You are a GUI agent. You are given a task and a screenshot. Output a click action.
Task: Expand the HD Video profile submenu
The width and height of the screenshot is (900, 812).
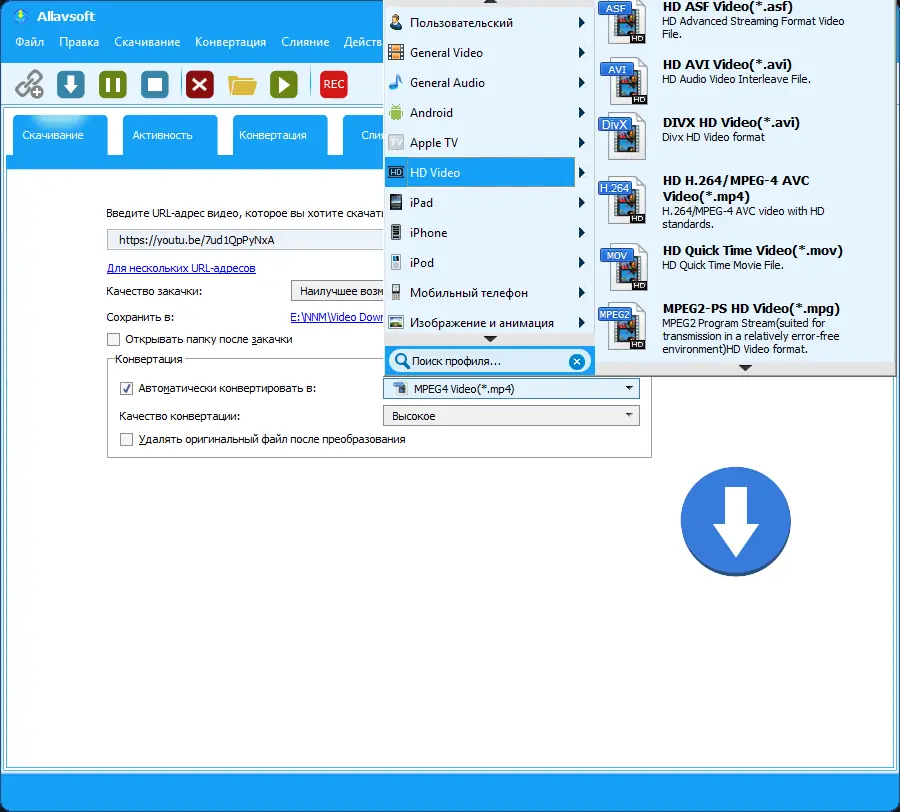tap(480, 172)
